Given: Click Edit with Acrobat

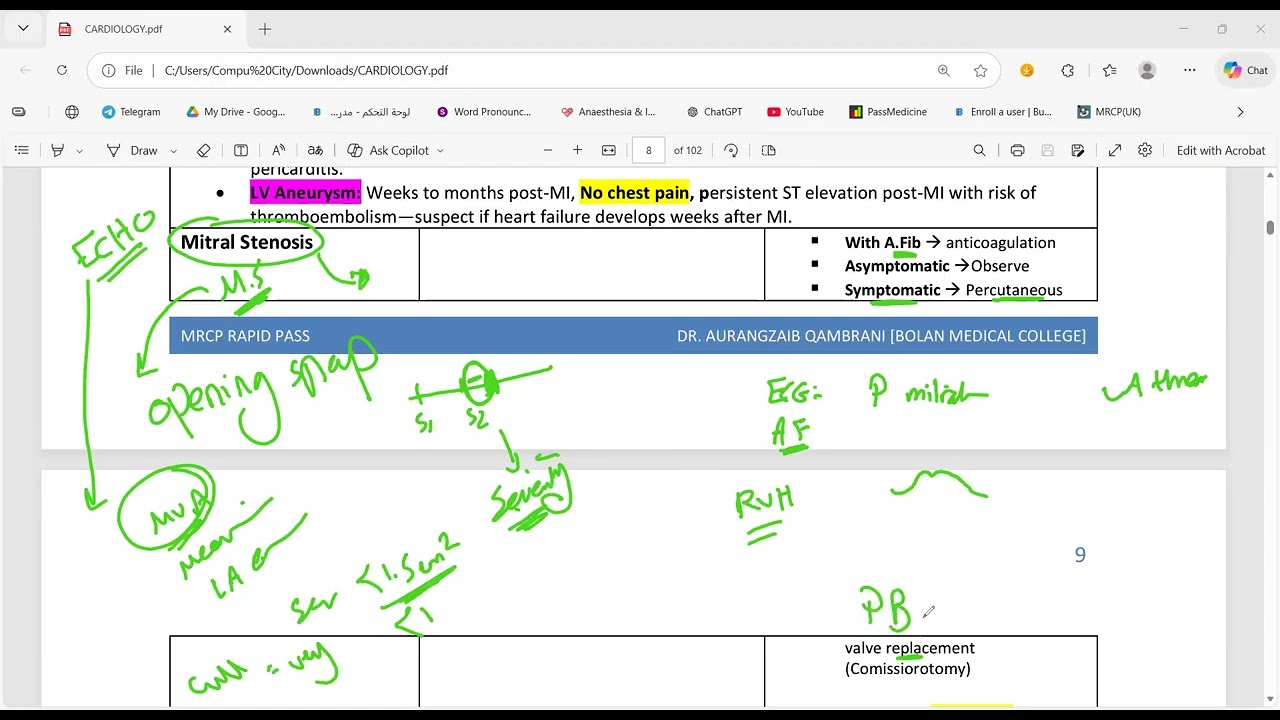Looking at the screenshot, I should (x=1220, y=150).
